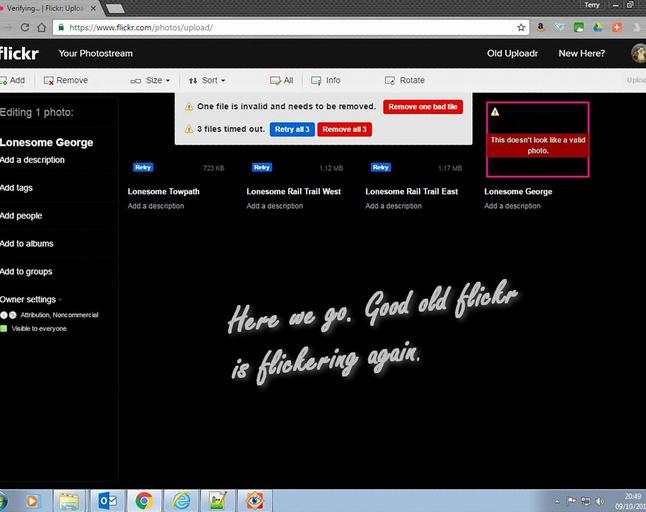Screen dimensions: 646x512
Task: Open Your Photostream menu item
Action: pyautogui.click(x=95, y=53)
